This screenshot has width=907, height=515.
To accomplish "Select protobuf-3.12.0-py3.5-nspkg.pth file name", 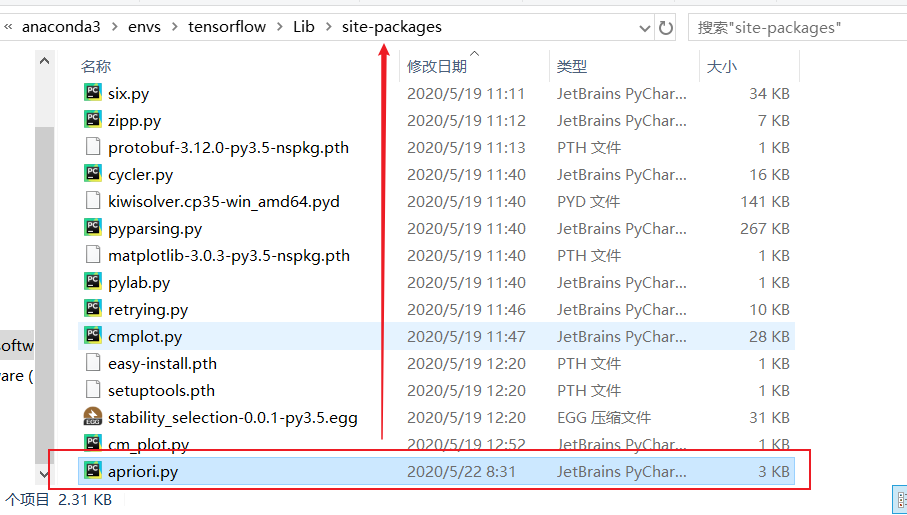I will click(x=228, y=148).
